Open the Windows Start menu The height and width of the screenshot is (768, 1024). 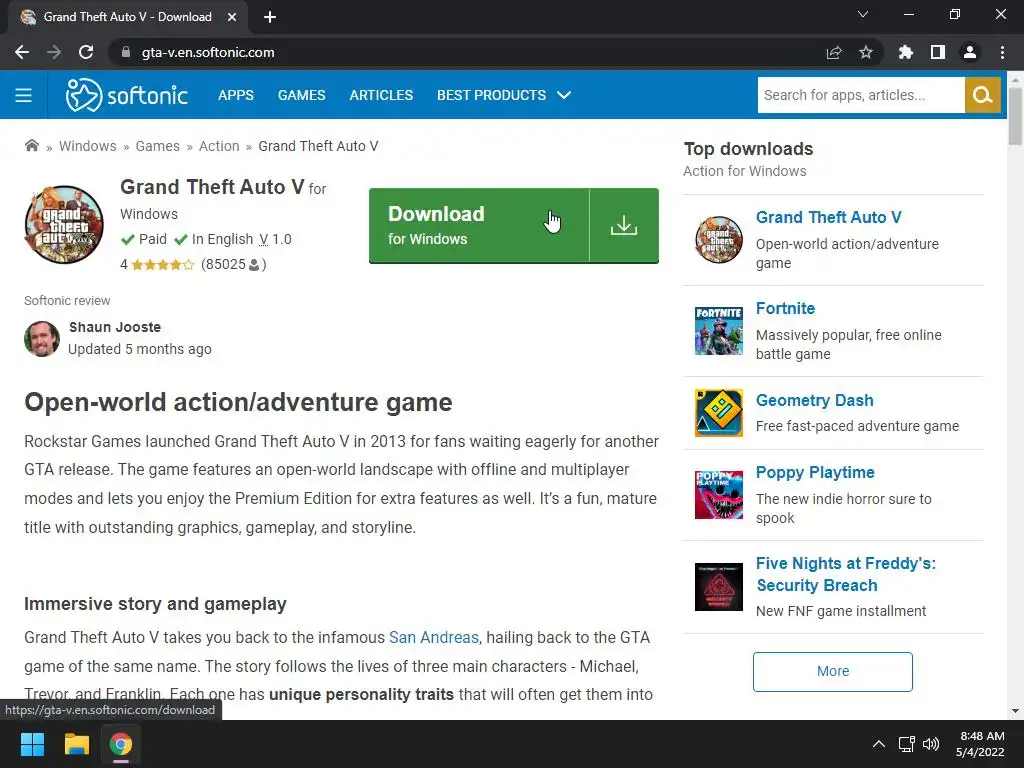click(x=32, y=744)
